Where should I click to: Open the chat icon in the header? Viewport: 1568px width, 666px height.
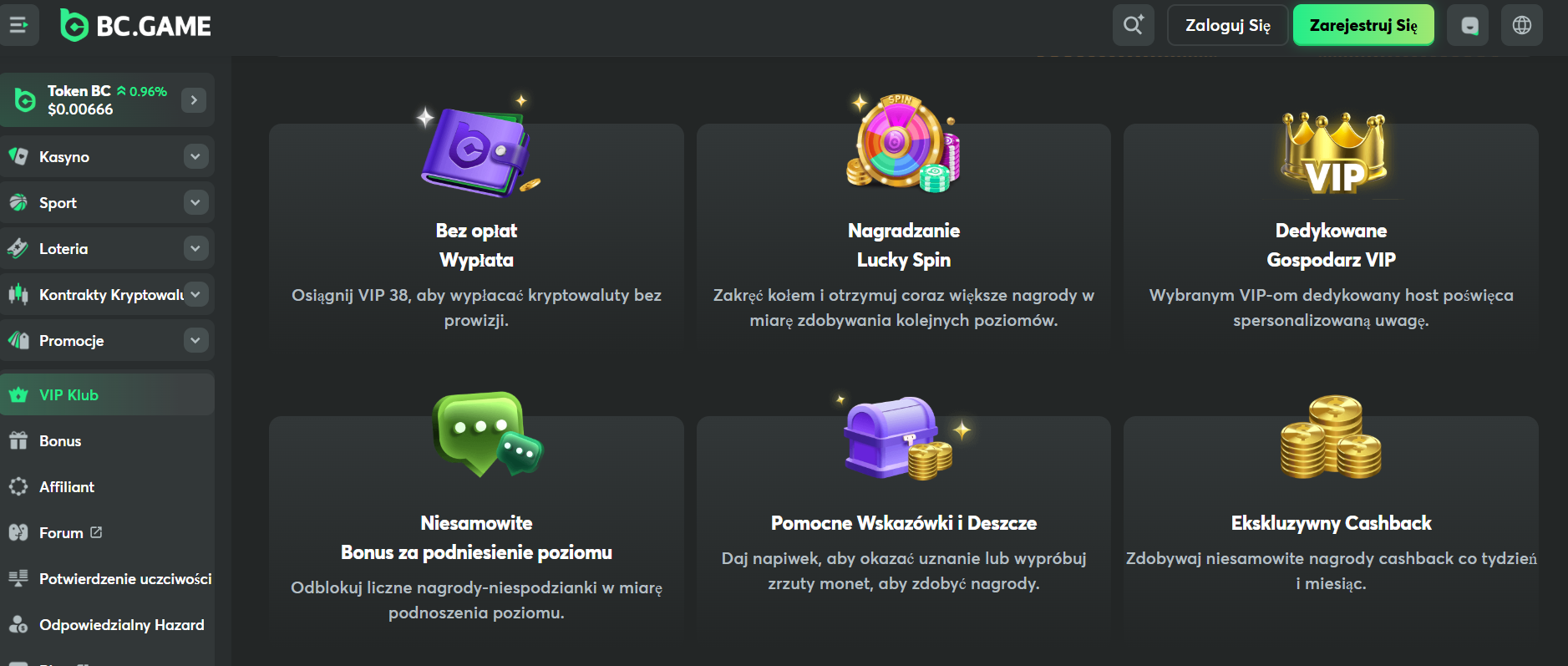(x=1469, y=25)
